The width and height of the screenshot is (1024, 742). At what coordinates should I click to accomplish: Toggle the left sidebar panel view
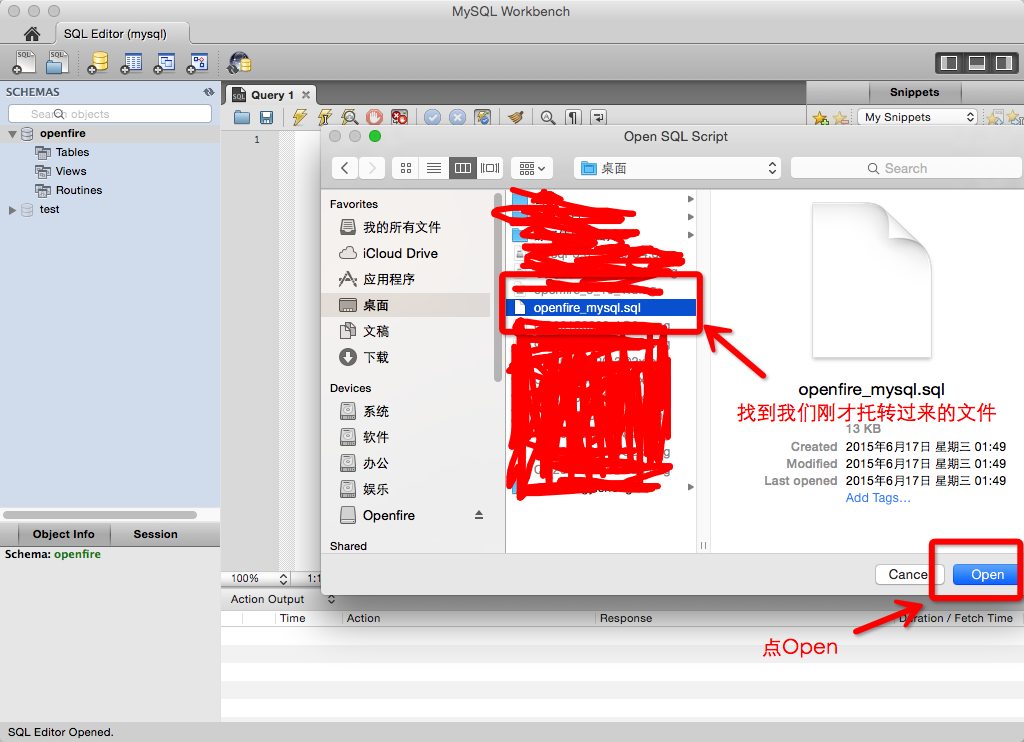pyautogui.click(x=950, y=63)
